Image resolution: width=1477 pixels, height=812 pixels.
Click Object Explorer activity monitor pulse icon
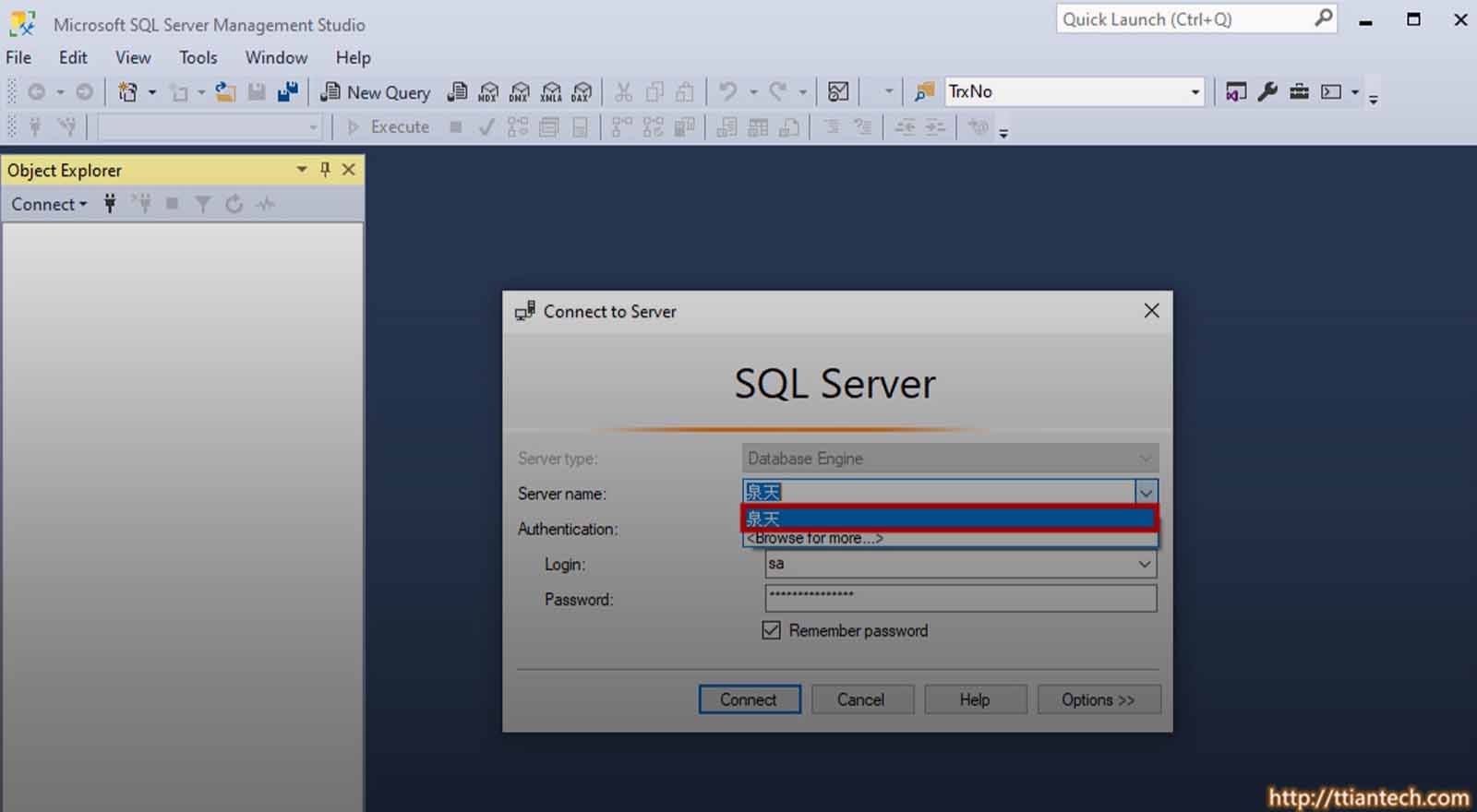tap(266, 204)
